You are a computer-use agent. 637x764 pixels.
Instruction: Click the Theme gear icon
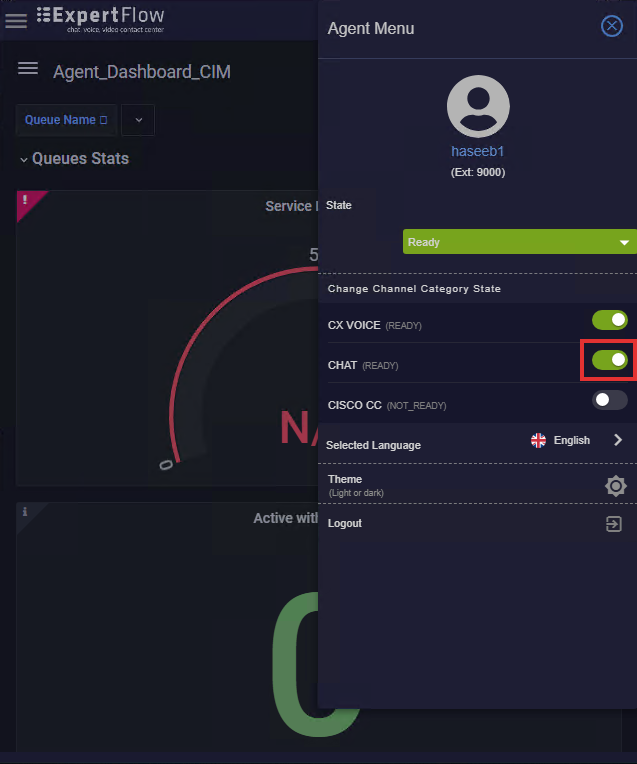click(x=616, y=486)
